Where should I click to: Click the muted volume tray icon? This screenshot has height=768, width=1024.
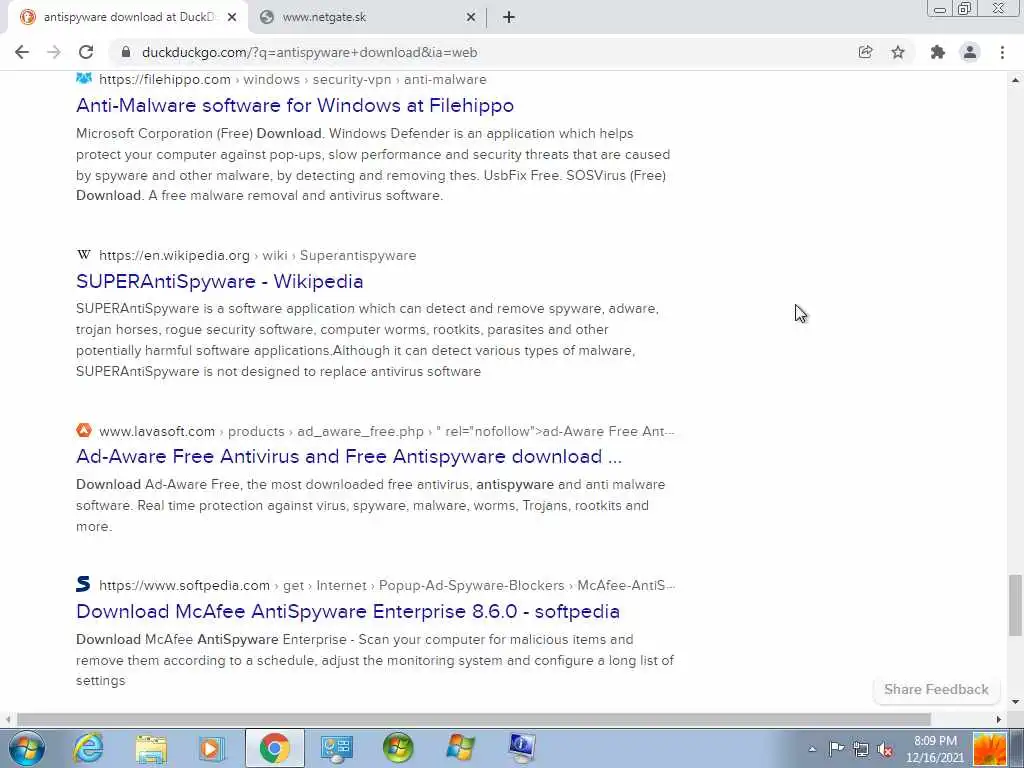[885, 749]
